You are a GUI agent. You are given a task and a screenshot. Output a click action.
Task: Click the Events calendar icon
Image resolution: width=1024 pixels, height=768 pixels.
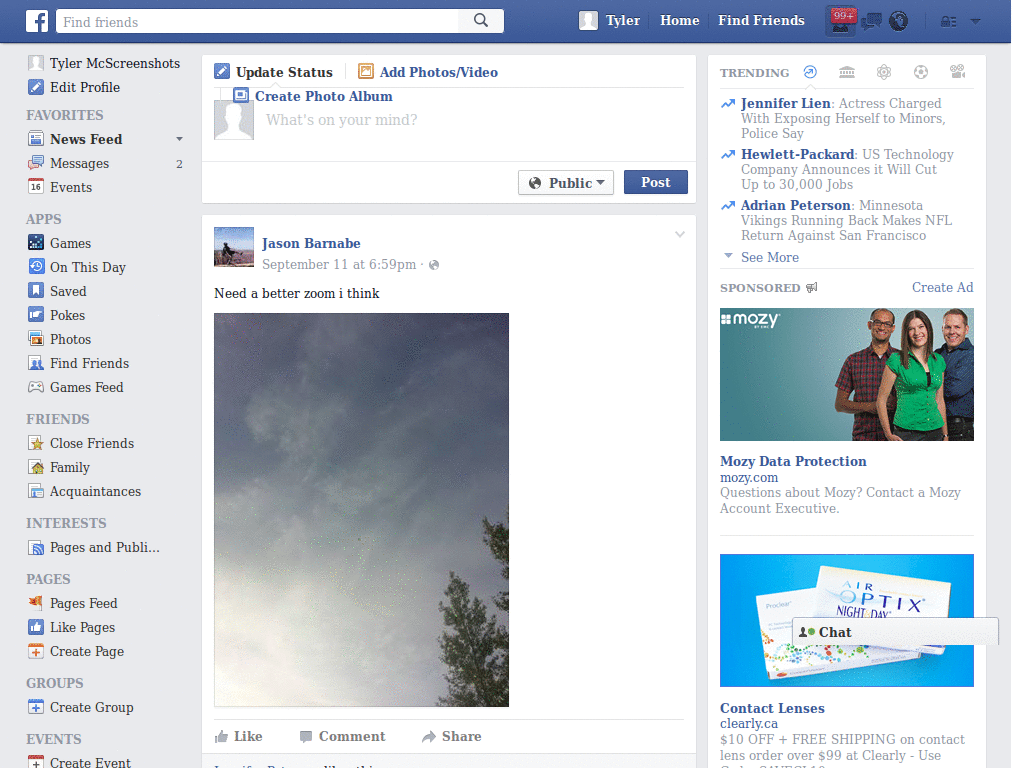(x=36, y=187)
